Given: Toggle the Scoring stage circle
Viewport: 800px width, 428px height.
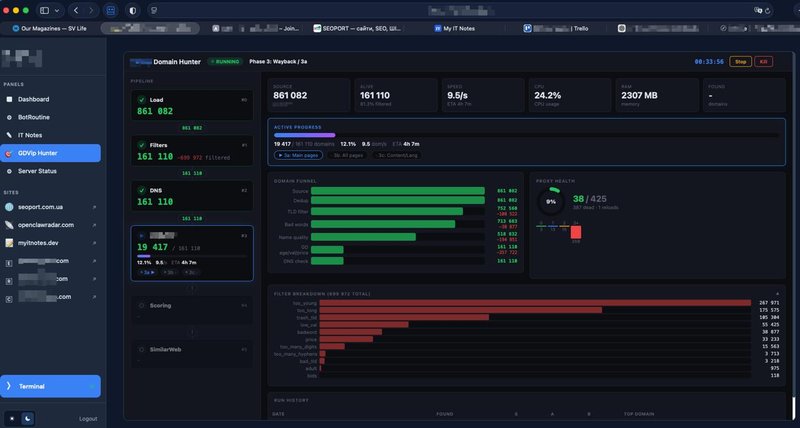Looking at the screenshot, I should tap(141, 306).
